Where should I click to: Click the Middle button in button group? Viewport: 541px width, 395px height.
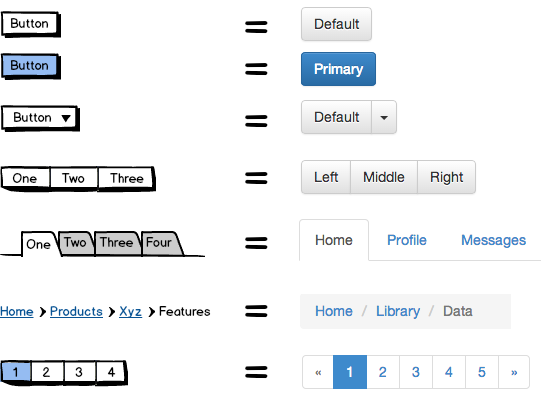pyautogui.click(x=384, y=177)
